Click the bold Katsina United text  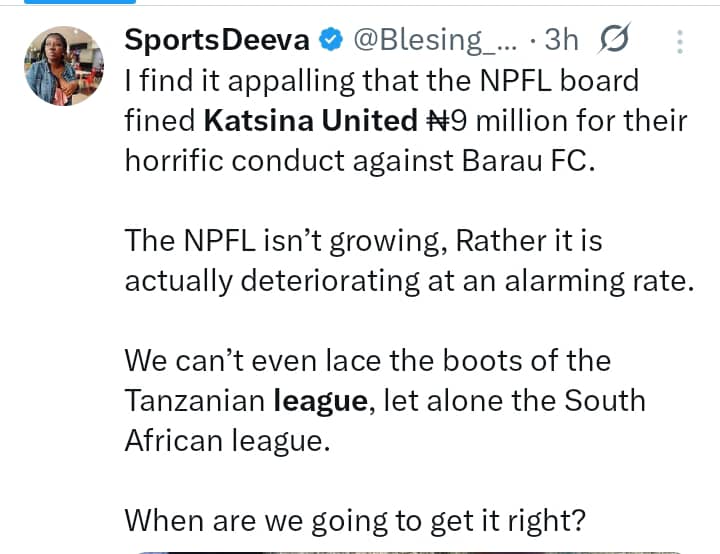point(310,121)
